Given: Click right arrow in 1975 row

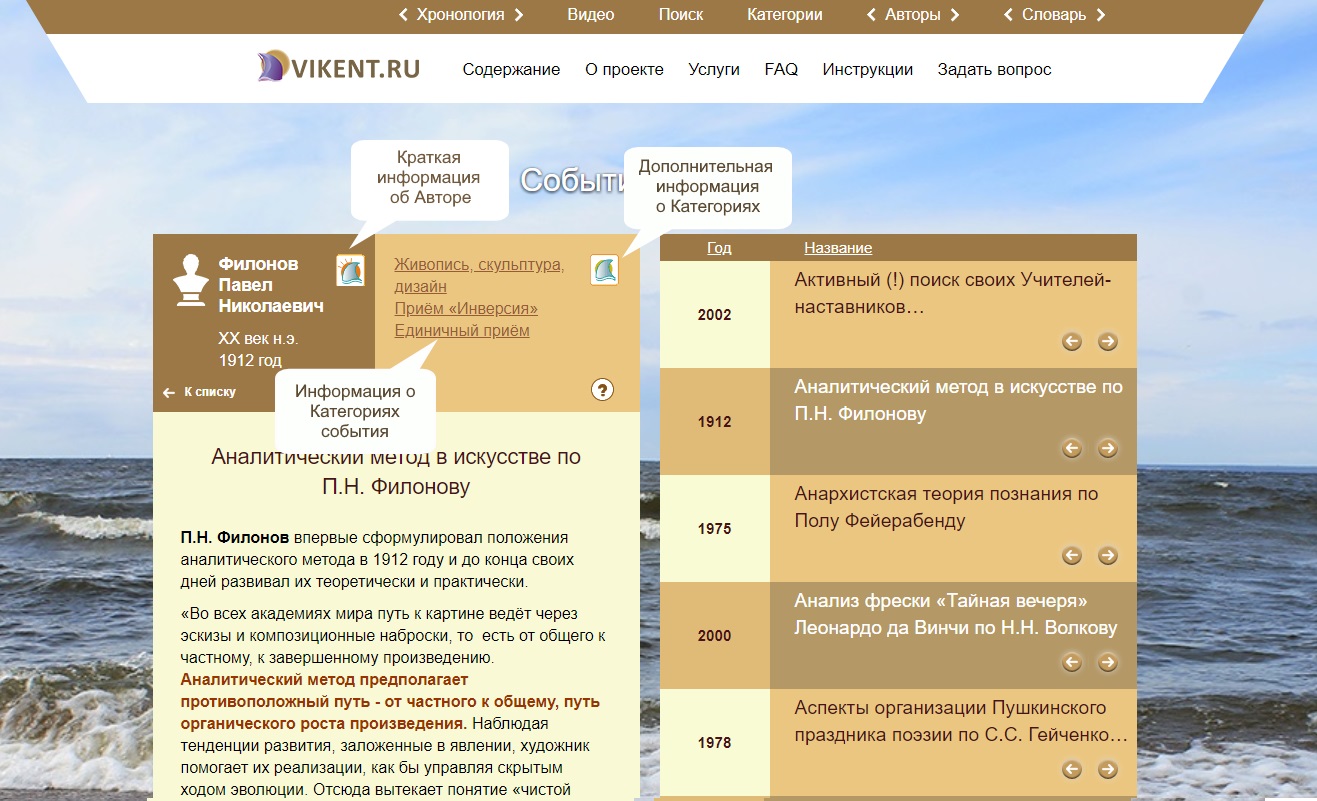Looking at the screenshot, I should coord(1107,556).
